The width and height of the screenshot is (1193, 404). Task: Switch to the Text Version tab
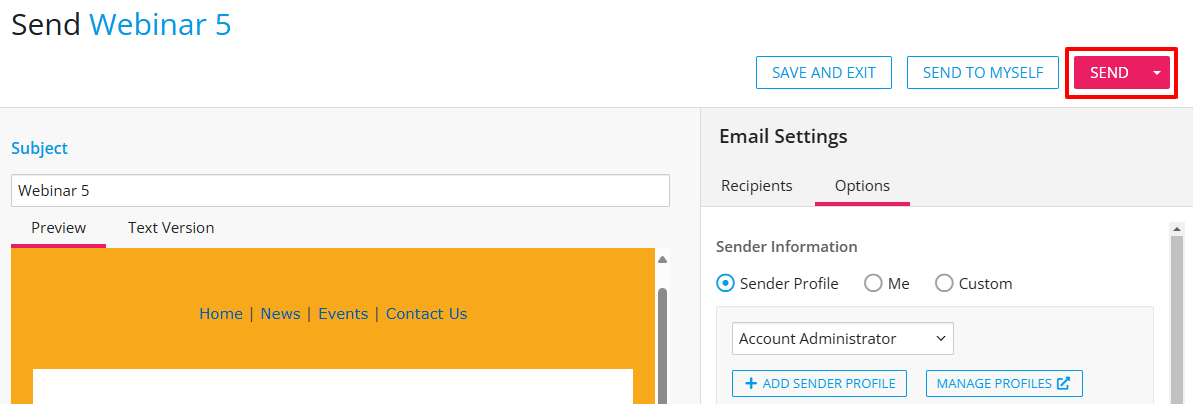point(171,228)
